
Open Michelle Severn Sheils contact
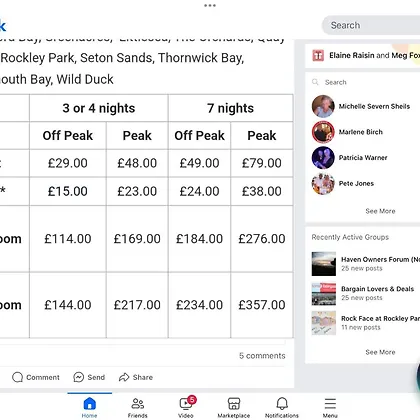pyautogui.click(x=363, y=106)
